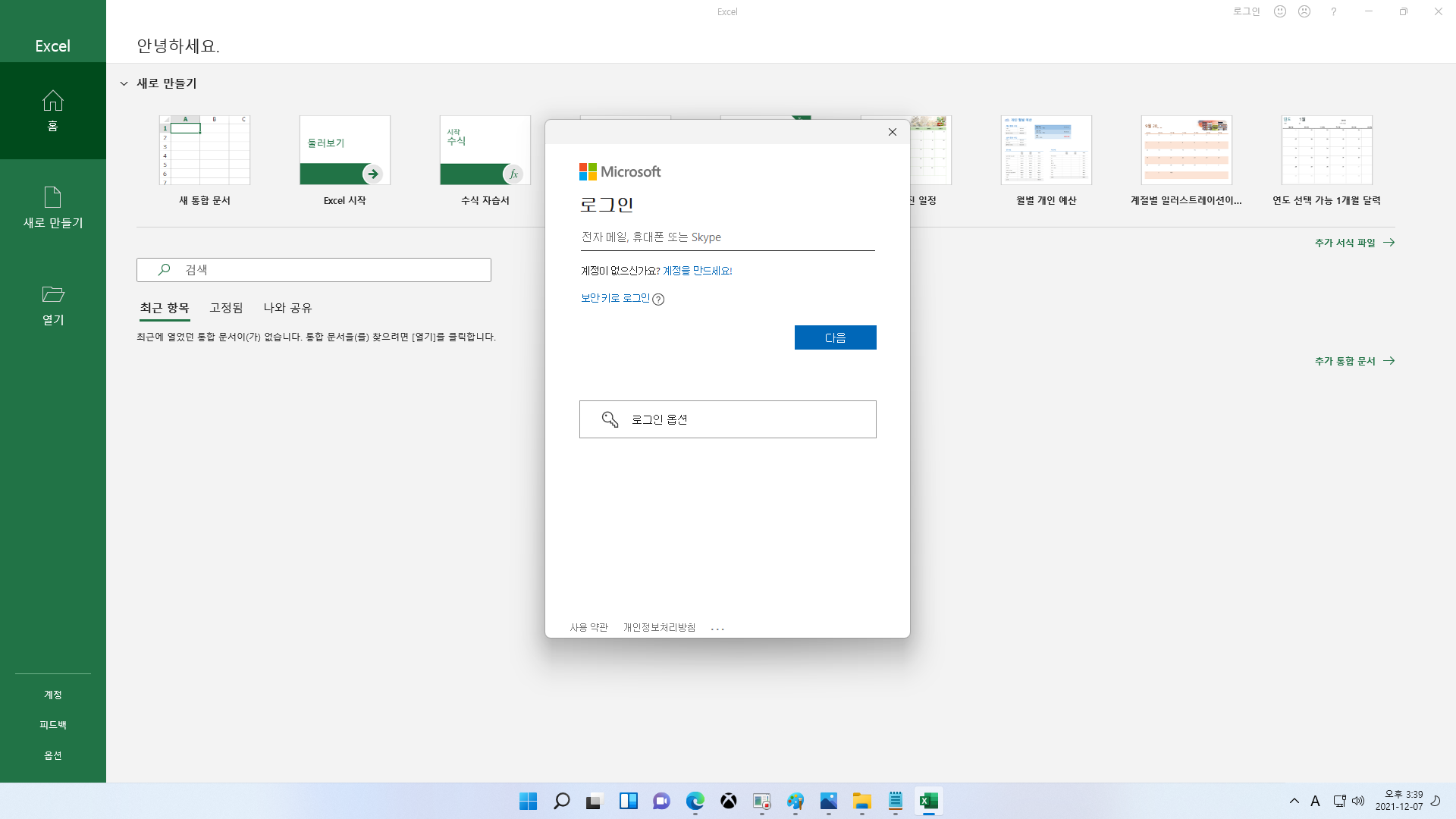The image size is (1456, 819).
Task: Click the security key help question icon
Action: click(658, 300)
